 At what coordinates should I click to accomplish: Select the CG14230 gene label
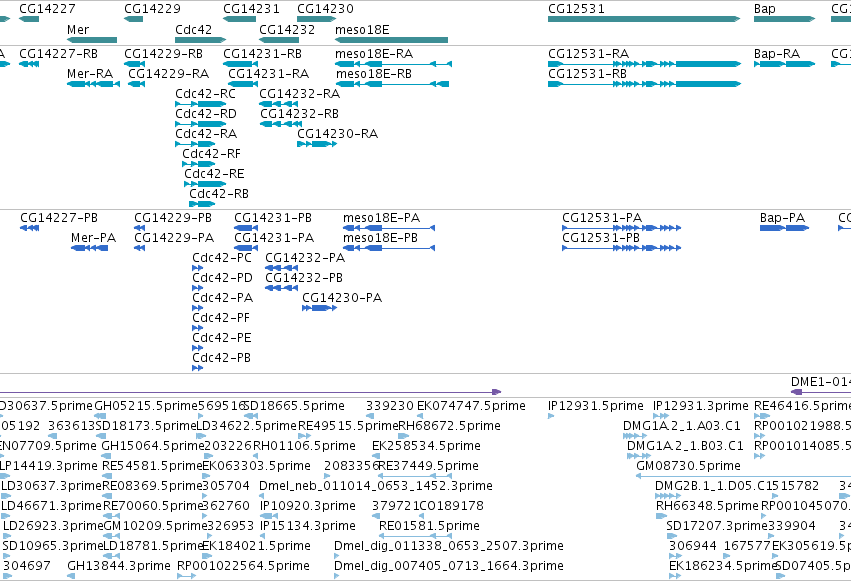tap(325, 9)
